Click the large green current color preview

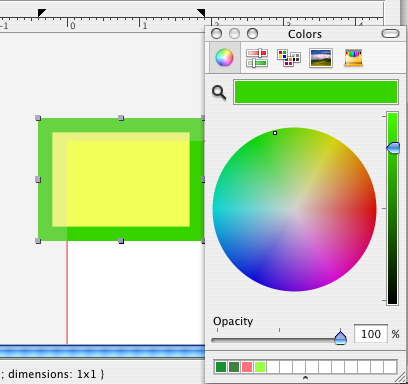[x=316, y=92]
